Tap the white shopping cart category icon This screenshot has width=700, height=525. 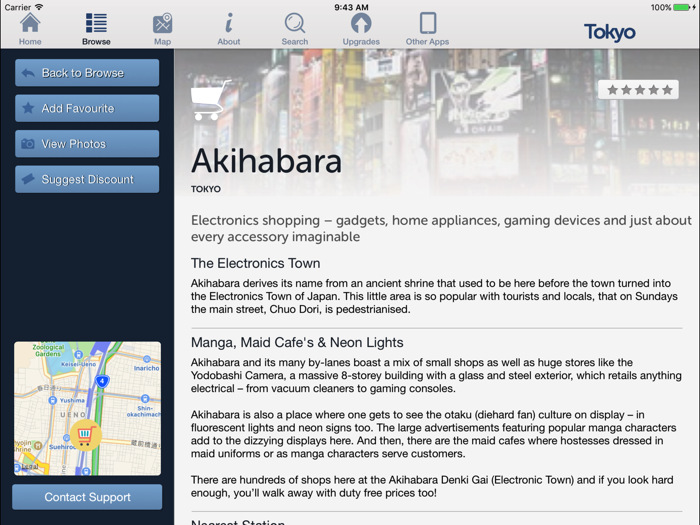tap(210, 100)
